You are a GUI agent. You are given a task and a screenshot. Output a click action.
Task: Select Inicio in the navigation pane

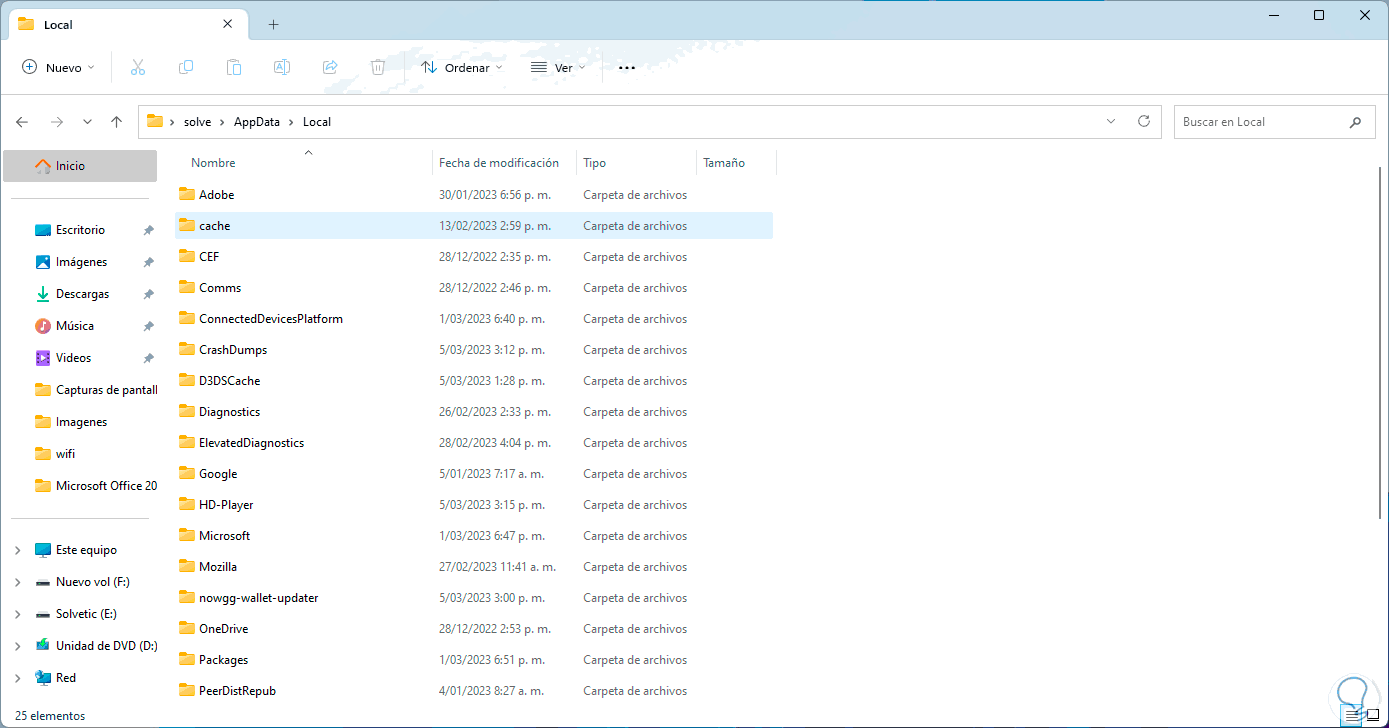click(80, 166)
